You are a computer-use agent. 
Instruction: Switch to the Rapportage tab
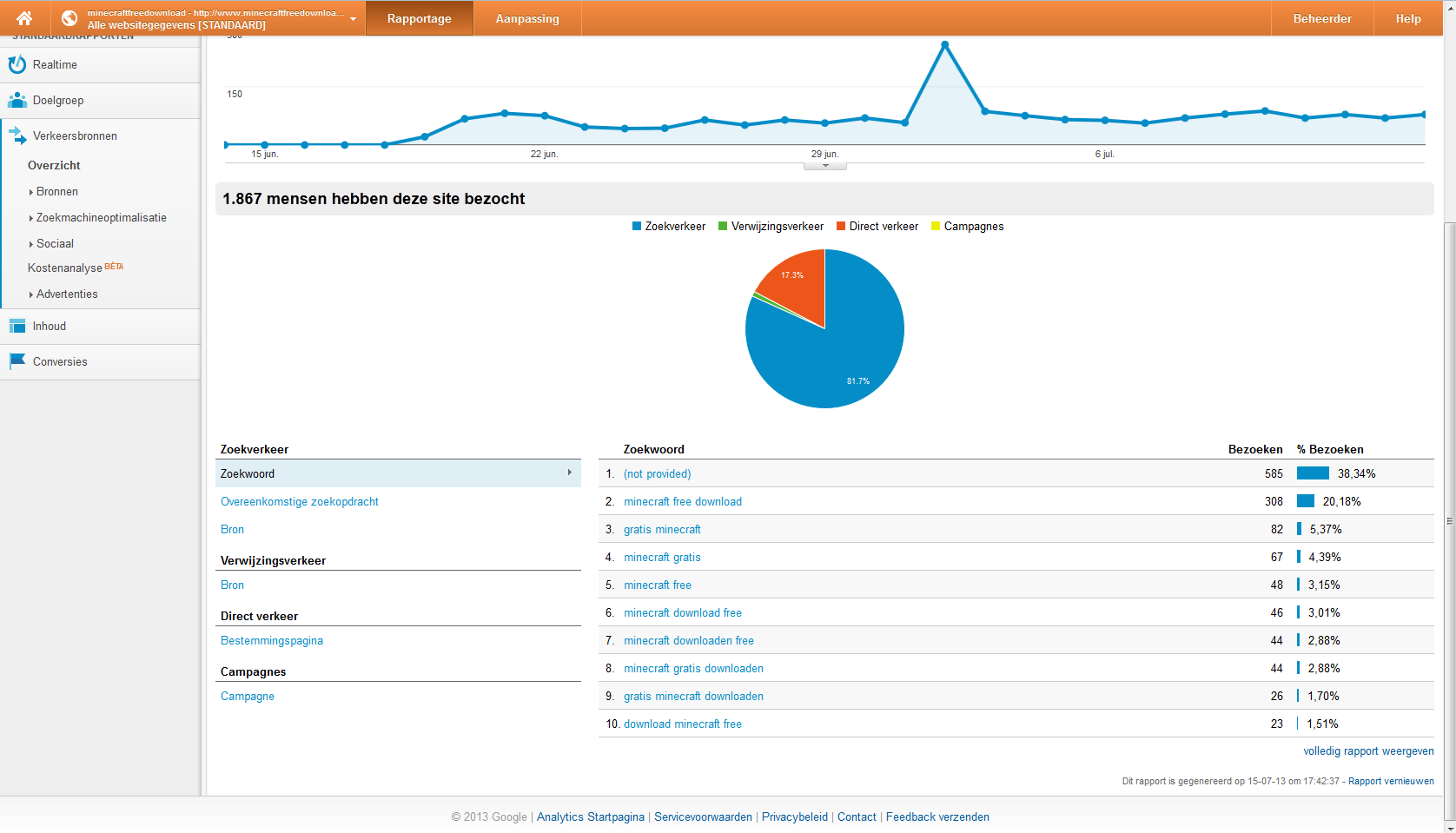pyautogui.click(x=420, y=18)
